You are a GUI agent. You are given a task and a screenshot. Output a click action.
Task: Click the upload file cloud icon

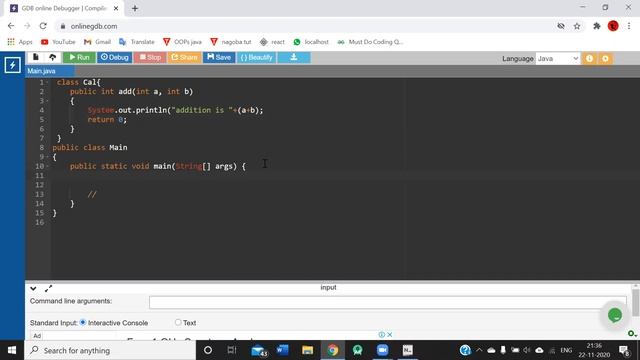pos(53,57)
